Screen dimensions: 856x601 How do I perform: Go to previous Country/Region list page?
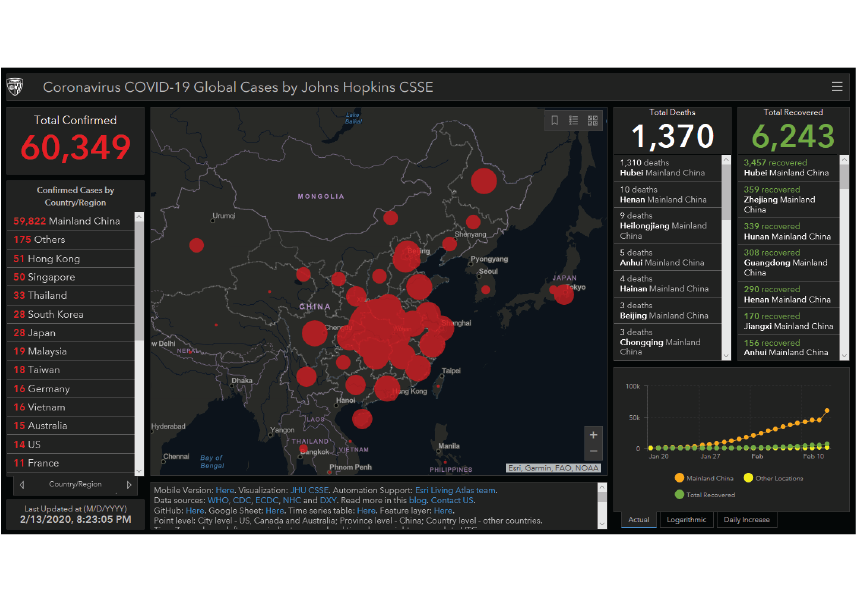22,485
